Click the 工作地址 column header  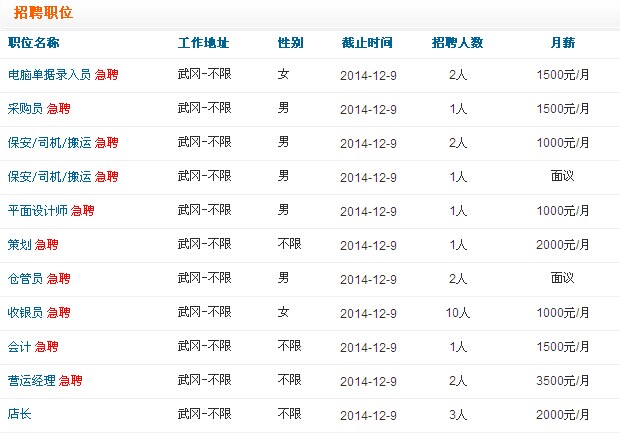(x=203, y=43)
